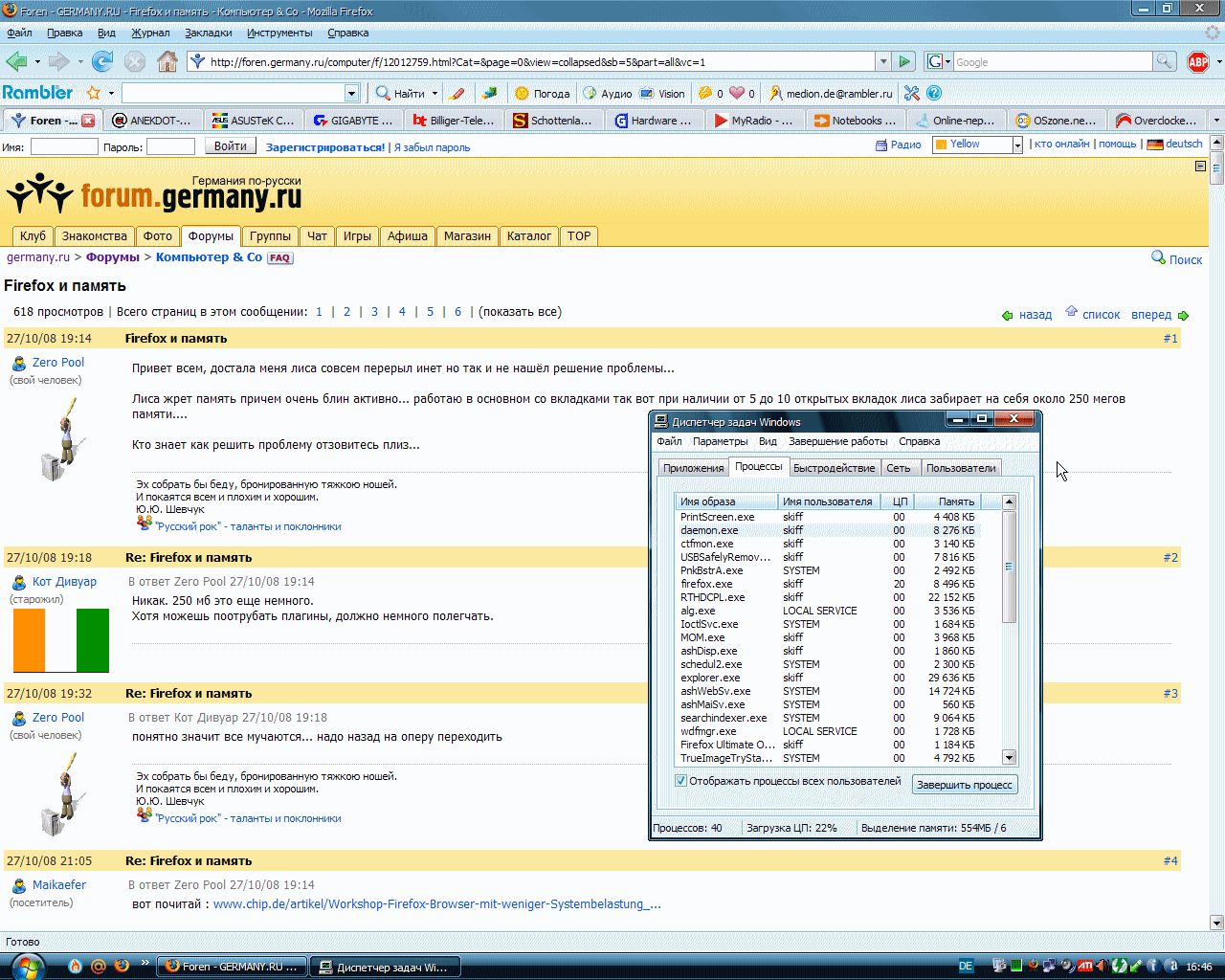The image size is (1225, 980).
Task: Collapse the forum header toggle
Action: tap(1201, 167)
